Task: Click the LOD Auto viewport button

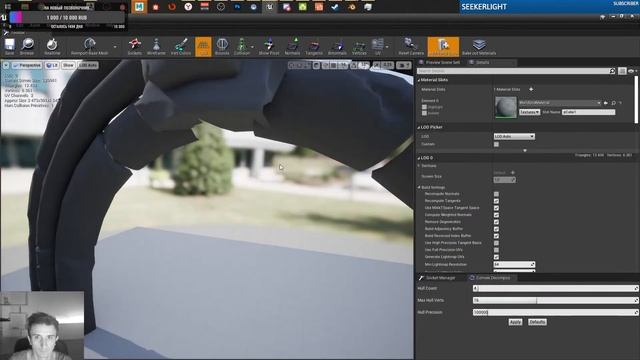Action: (88, 65)
